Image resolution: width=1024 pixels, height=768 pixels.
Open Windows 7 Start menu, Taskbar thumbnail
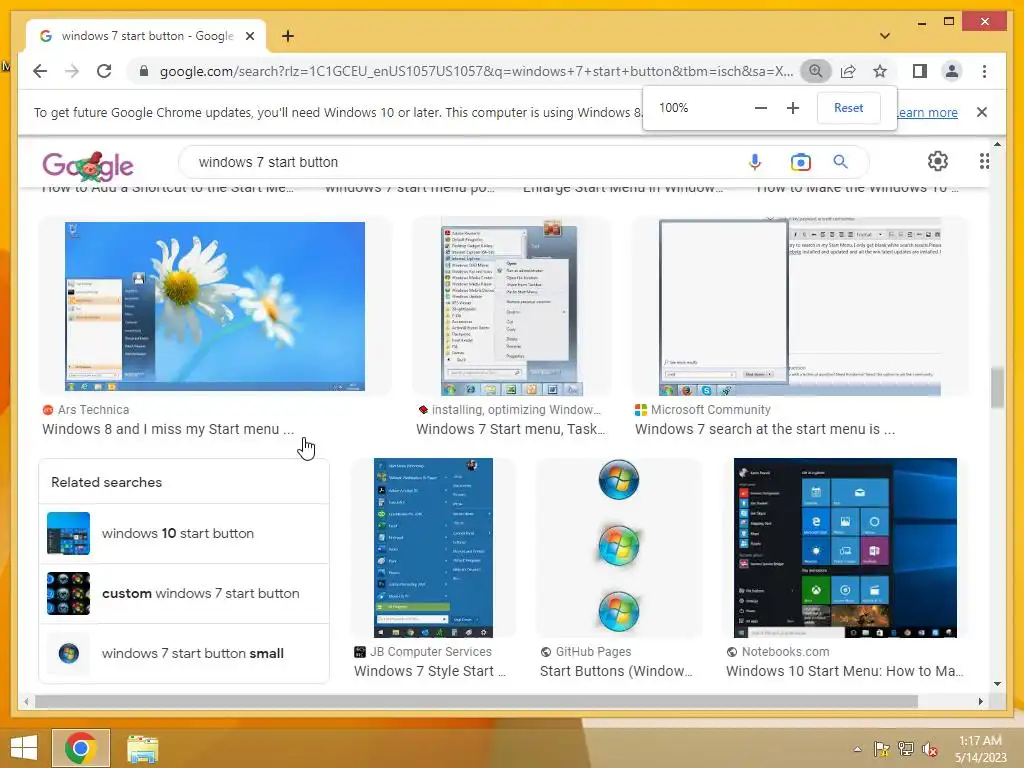point(511,307)
